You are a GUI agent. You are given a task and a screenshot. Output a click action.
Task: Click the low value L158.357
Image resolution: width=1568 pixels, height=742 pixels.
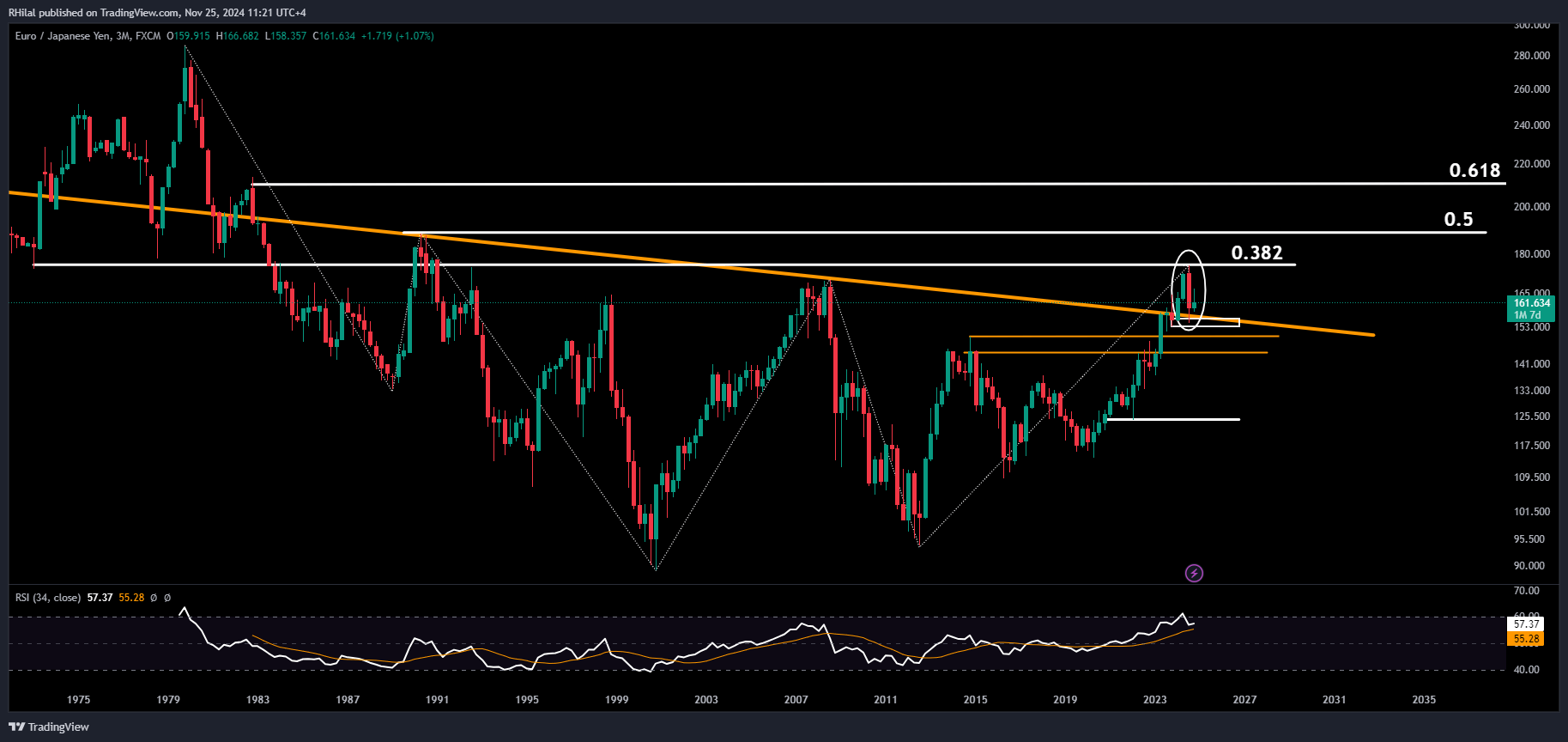click(x=286, y=36)
